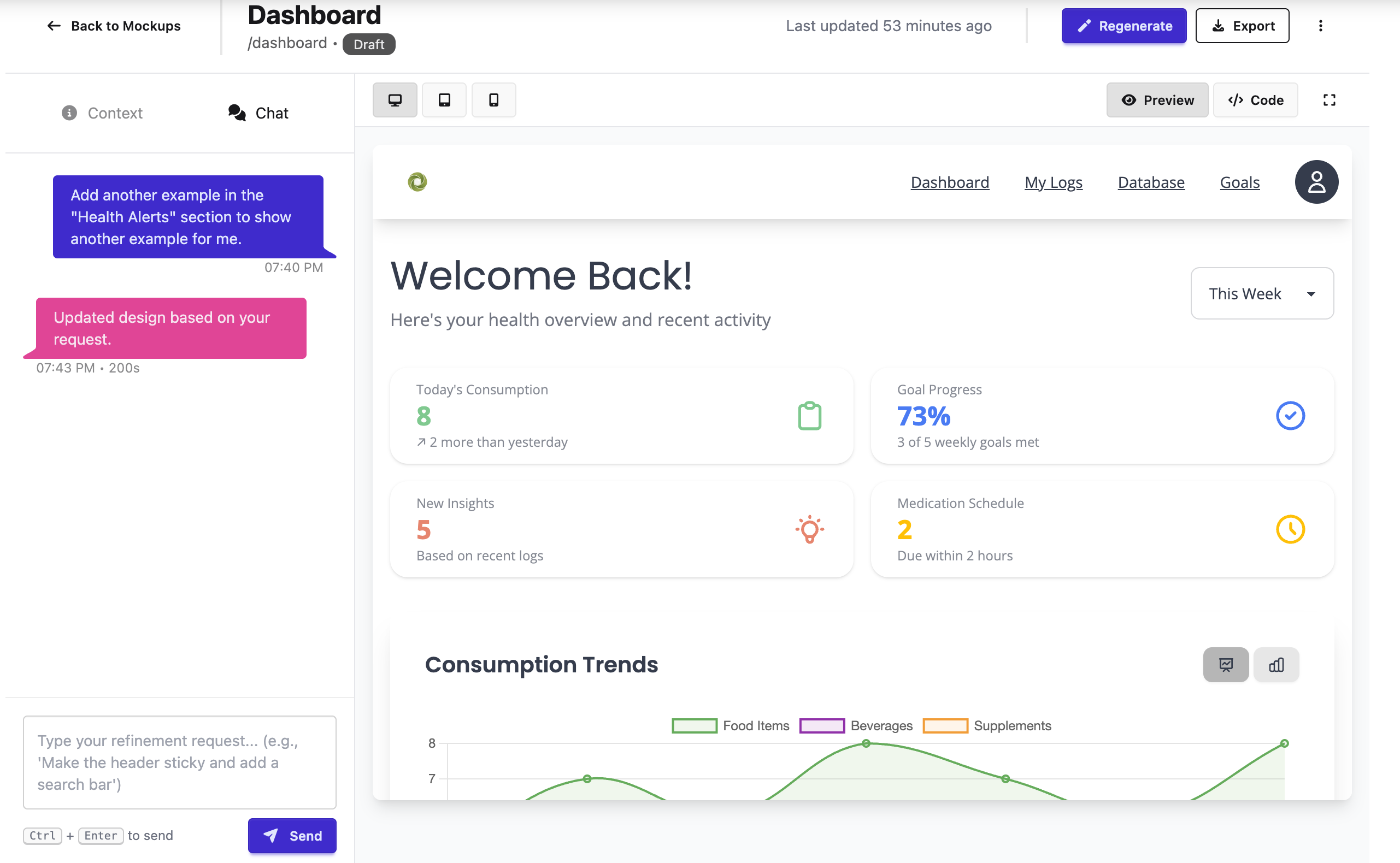The height and width of the screenshot is (863, 1400).
Task: Switch preview to tablet device view
Action: 444,100
